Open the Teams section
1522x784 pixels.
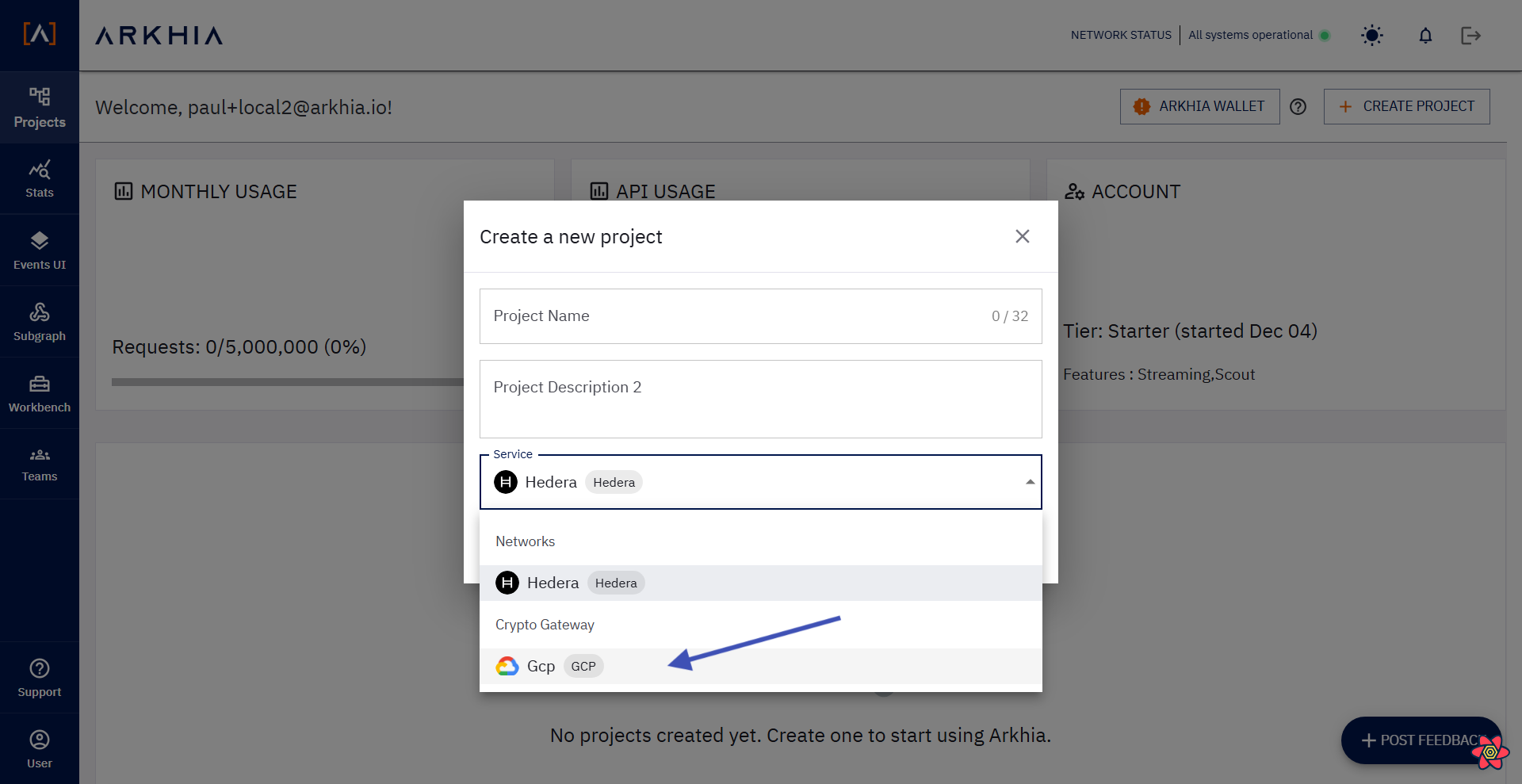click(x=40, y=464)
